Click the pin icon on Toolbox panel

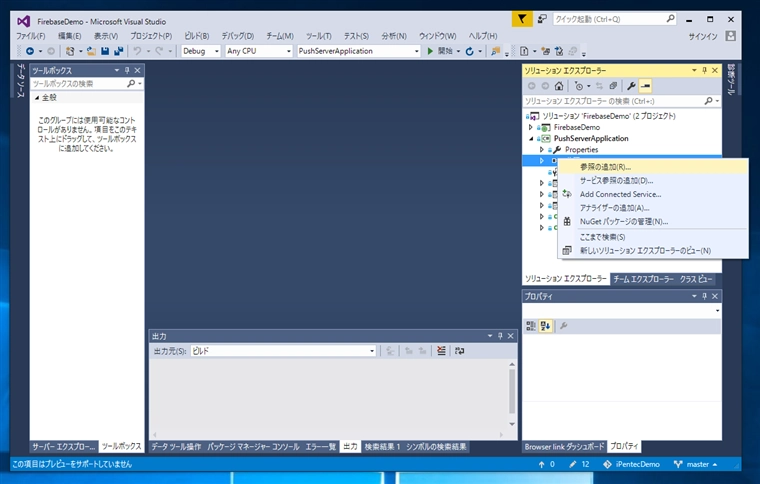click(x=127, y=70)
